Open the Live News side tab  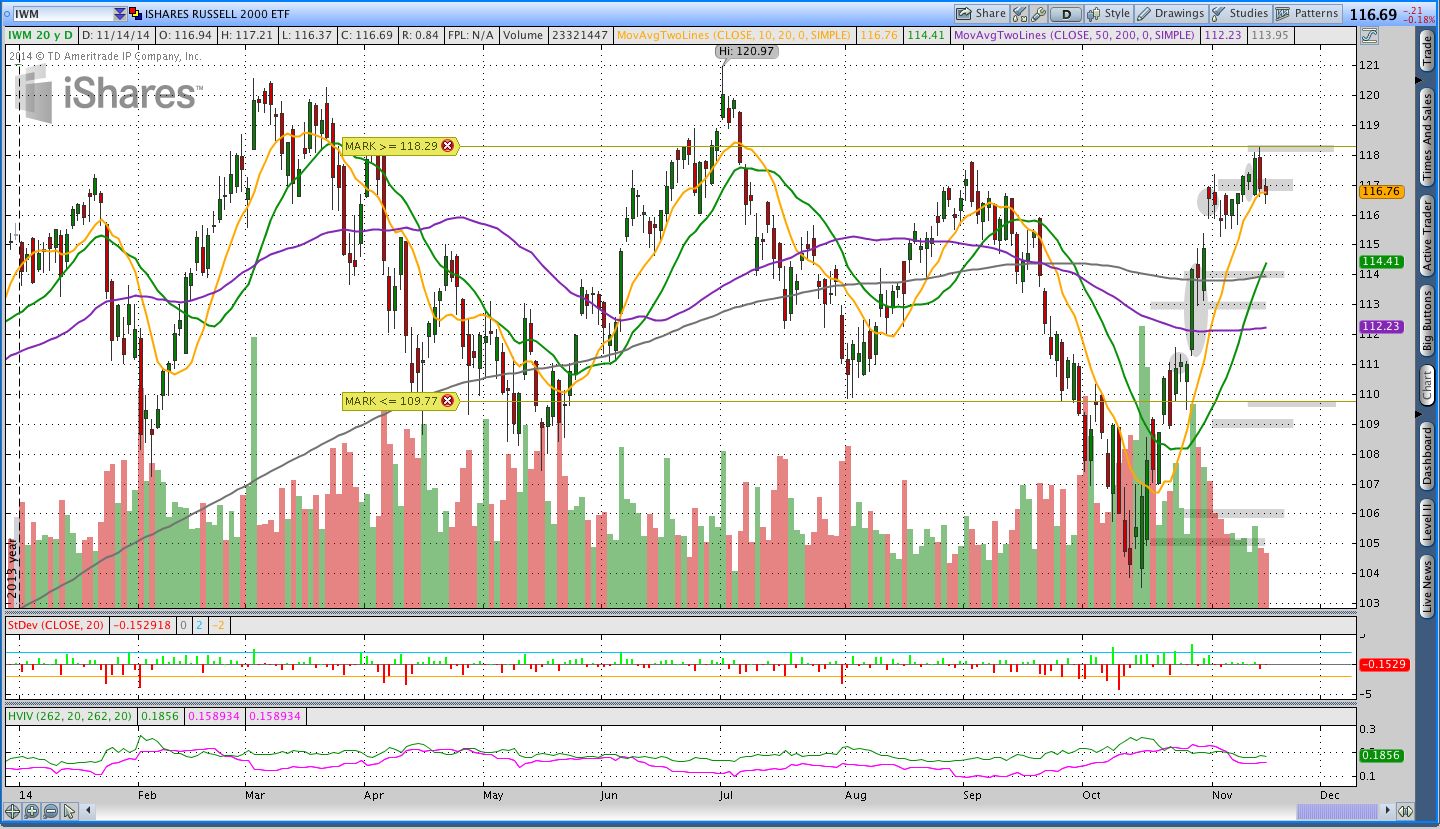[x=1427, y=588]
